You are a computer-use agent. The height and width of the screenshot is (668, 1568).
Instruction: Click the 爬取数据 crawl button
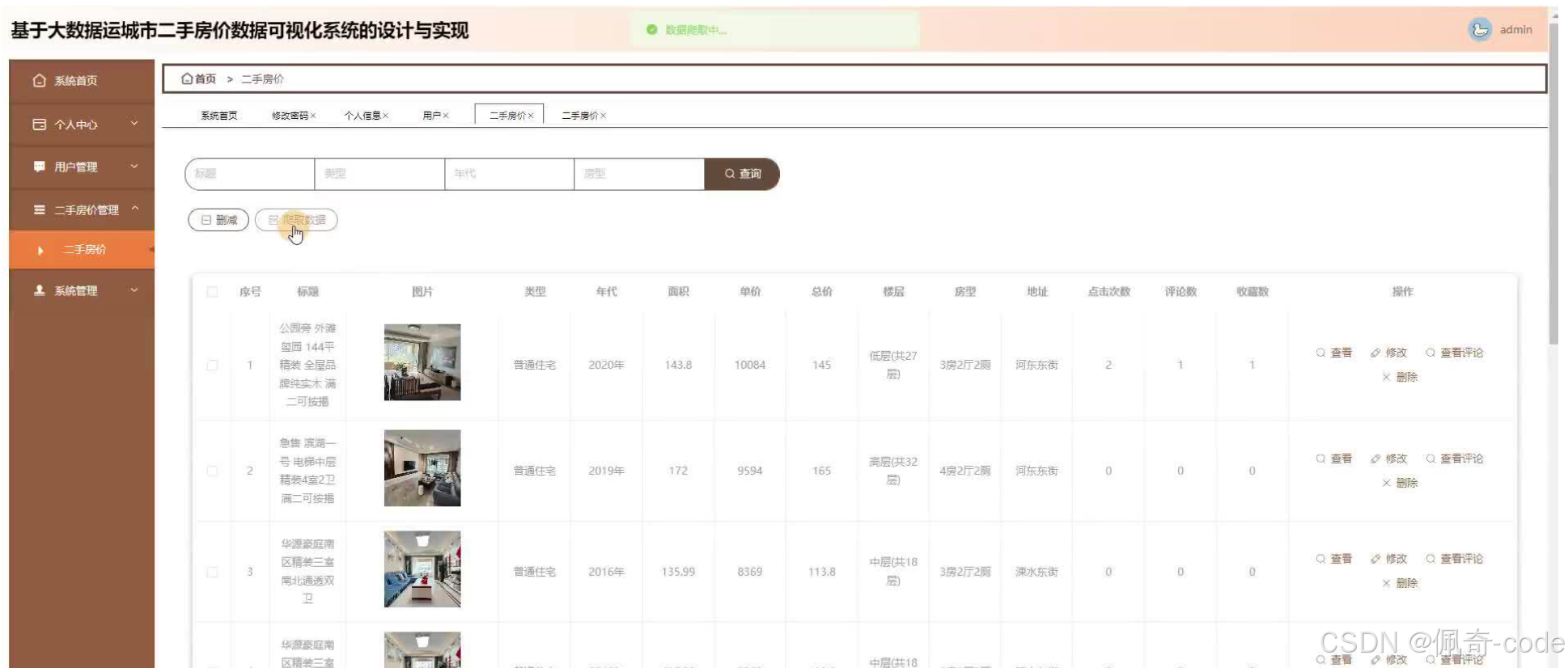coord(296,220)
